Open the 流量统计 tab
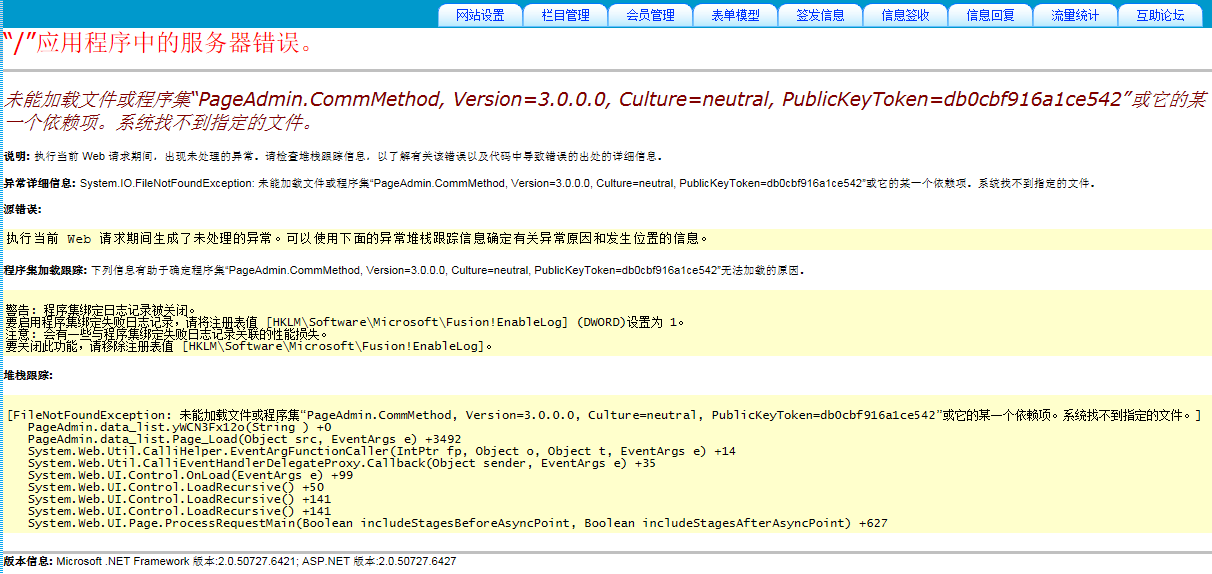Image resolution: width=1212 pixels, height=574 pixels. (1075, 15)
